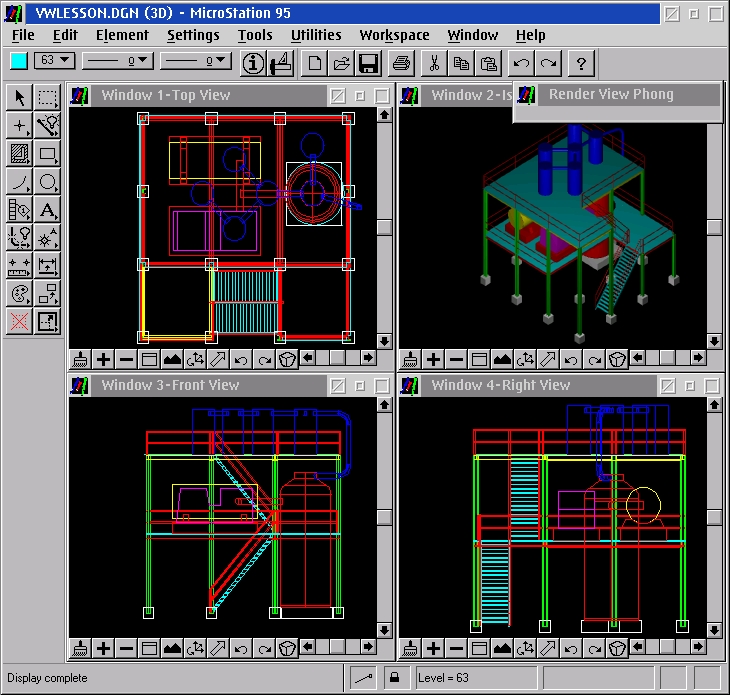730x695 pixels.
Task: Open the Workspace menu
Action: click(x=394, y=35)
